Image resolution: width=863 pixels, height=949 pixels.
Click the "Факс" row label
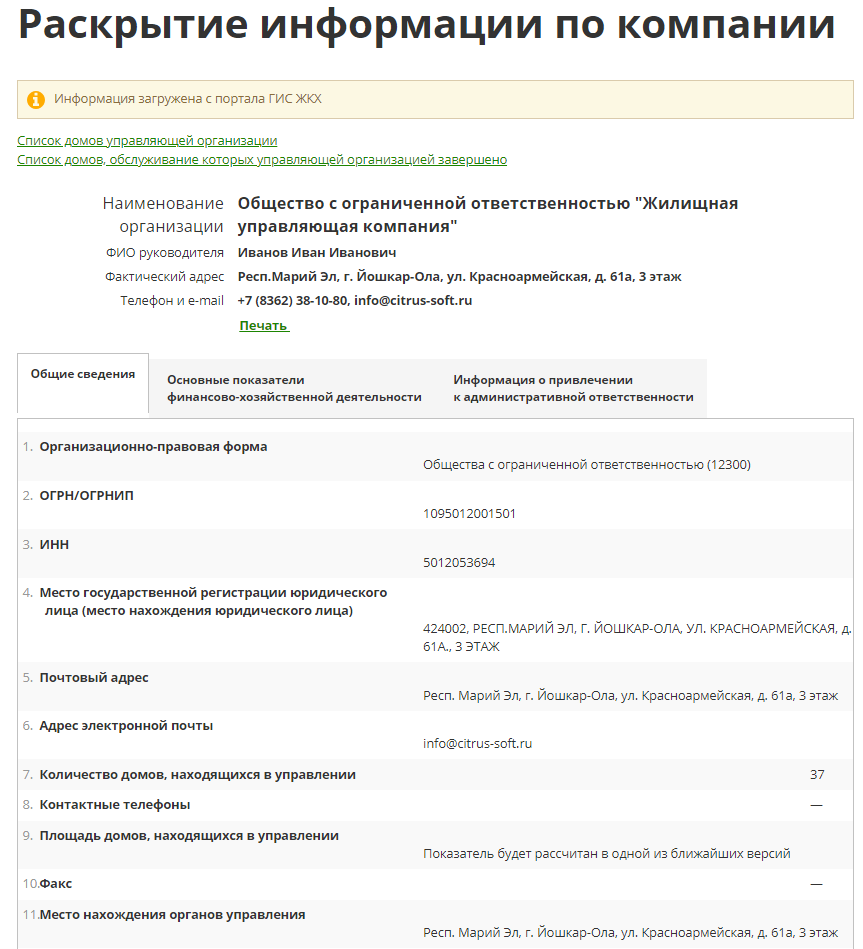tap(56, 884)
